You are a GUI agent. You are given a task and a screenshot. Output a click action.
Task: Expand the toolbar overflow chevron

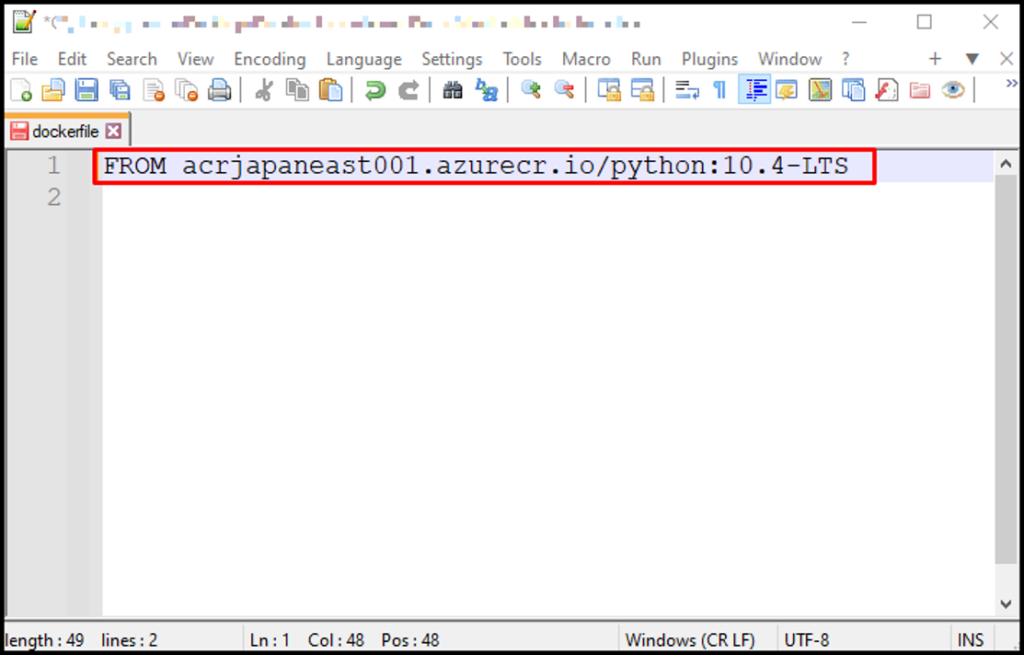[1012, 83]
